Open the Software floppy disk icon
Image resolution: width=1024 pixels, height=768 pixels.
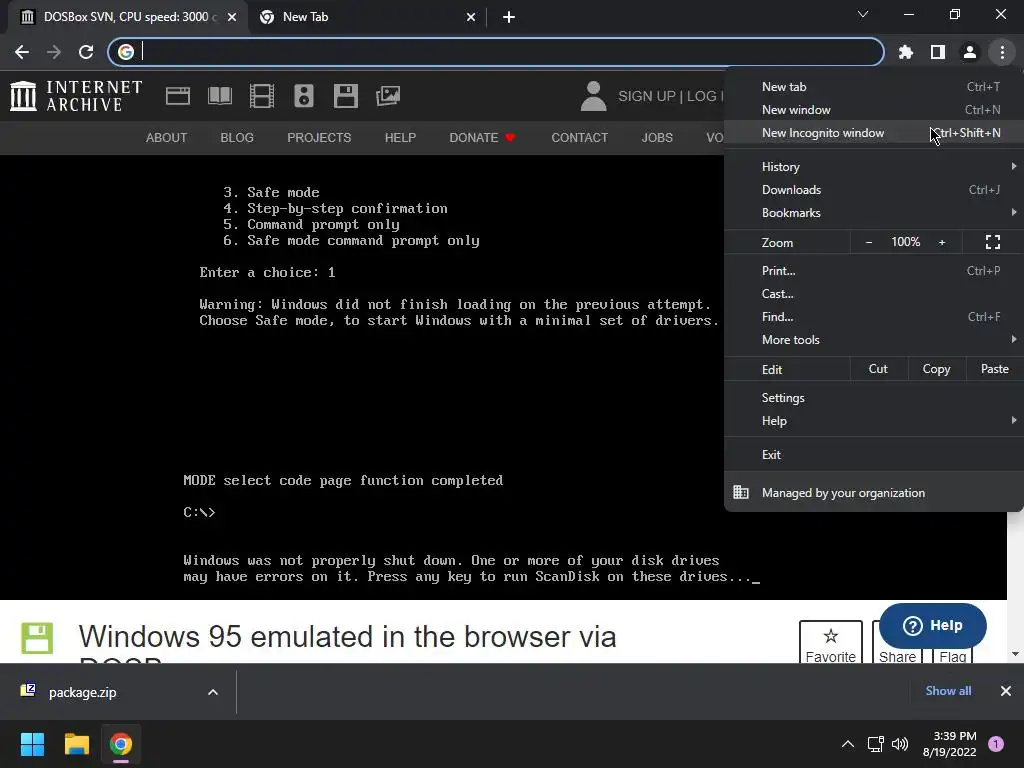(345, 96)
